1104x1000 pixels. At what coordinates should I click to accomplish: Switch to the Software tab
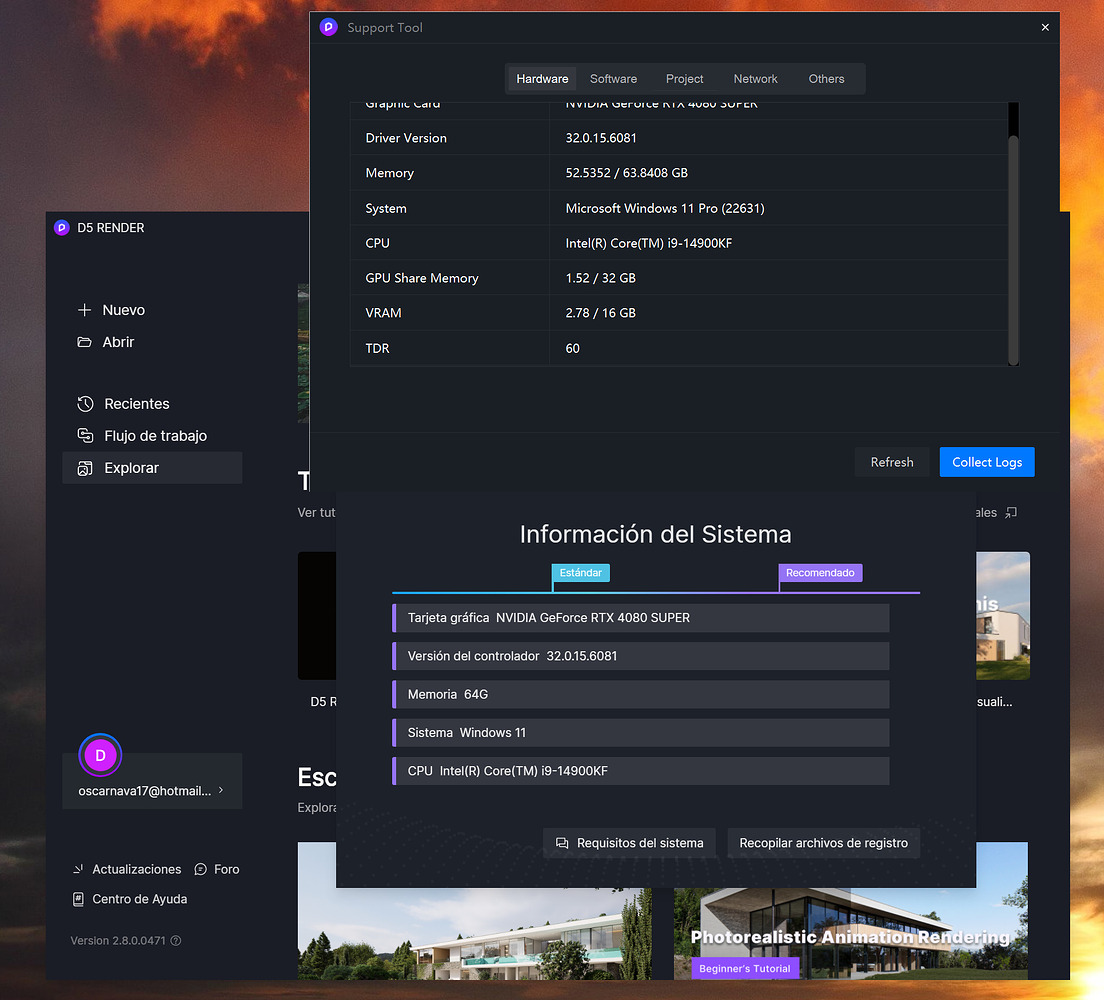point(613,78)
